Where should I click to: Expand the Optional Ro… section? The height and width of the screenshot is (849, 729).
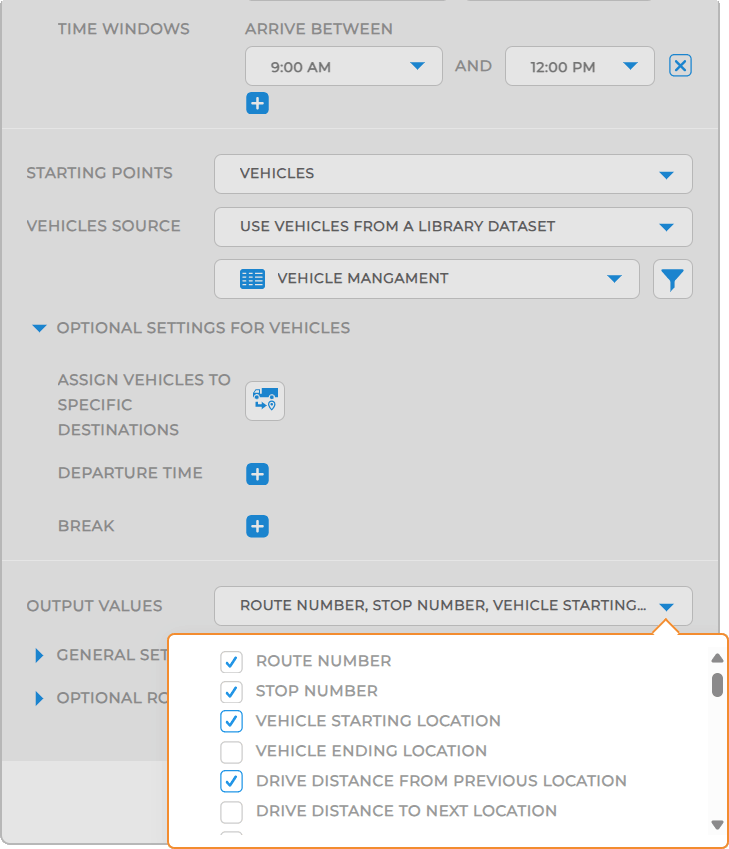coord(39,698)
